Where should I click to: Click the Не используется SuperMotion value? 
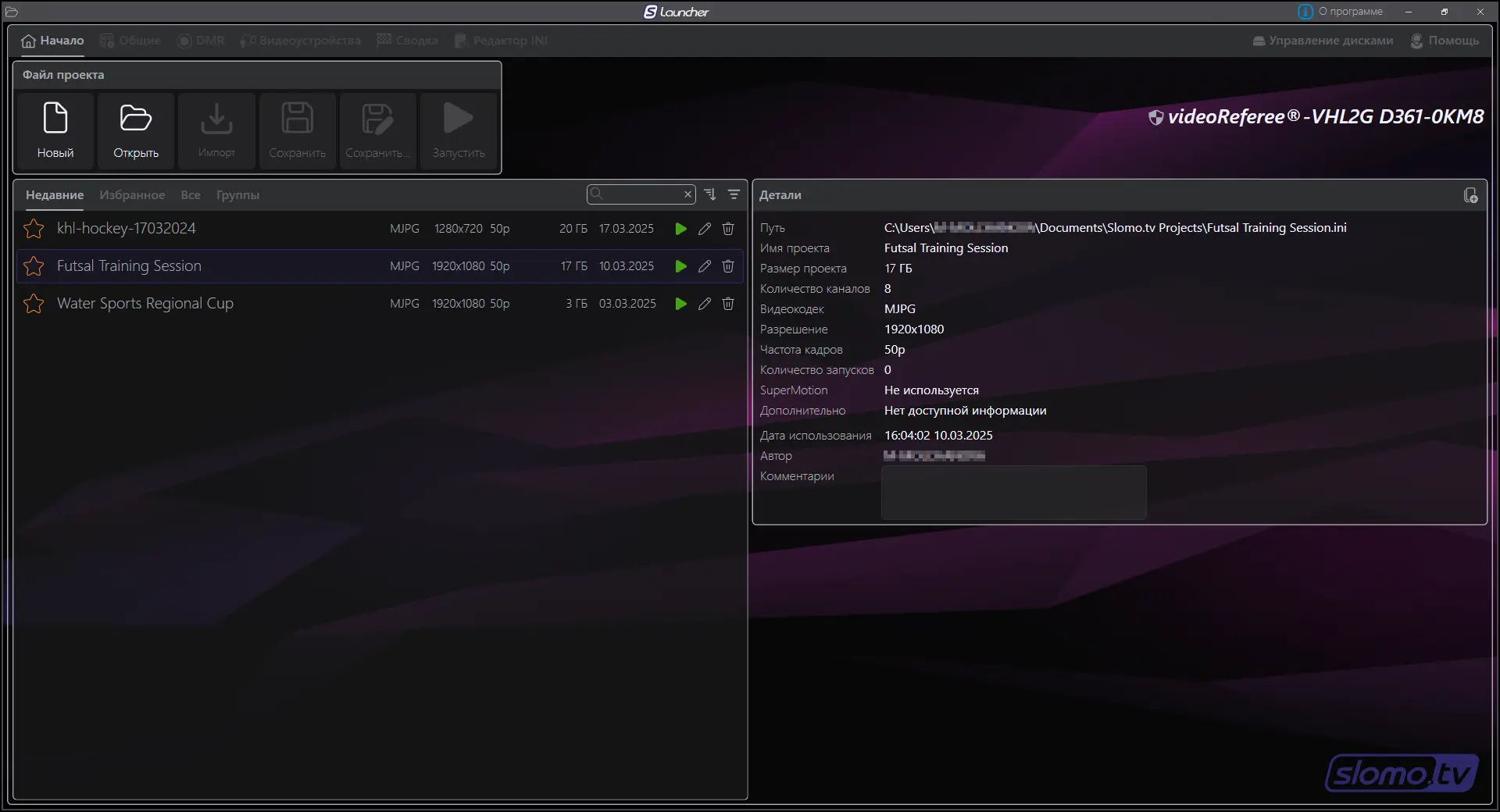(x=931, y=390)
